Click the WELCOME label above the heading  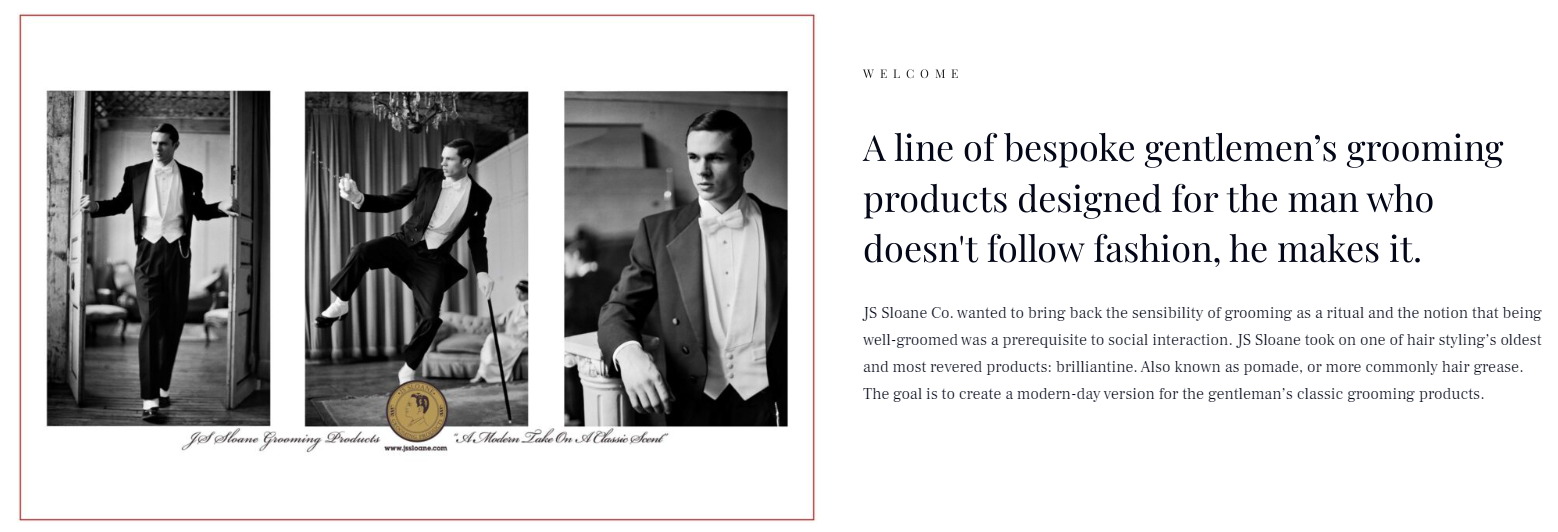[x=911, y=74]
